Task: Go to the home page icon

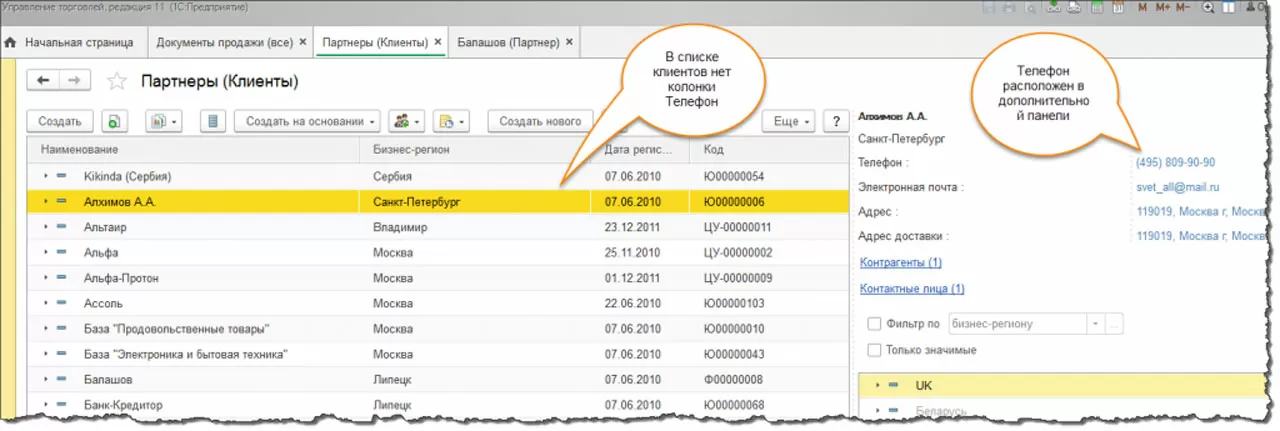Action: [x=10, y=43]
